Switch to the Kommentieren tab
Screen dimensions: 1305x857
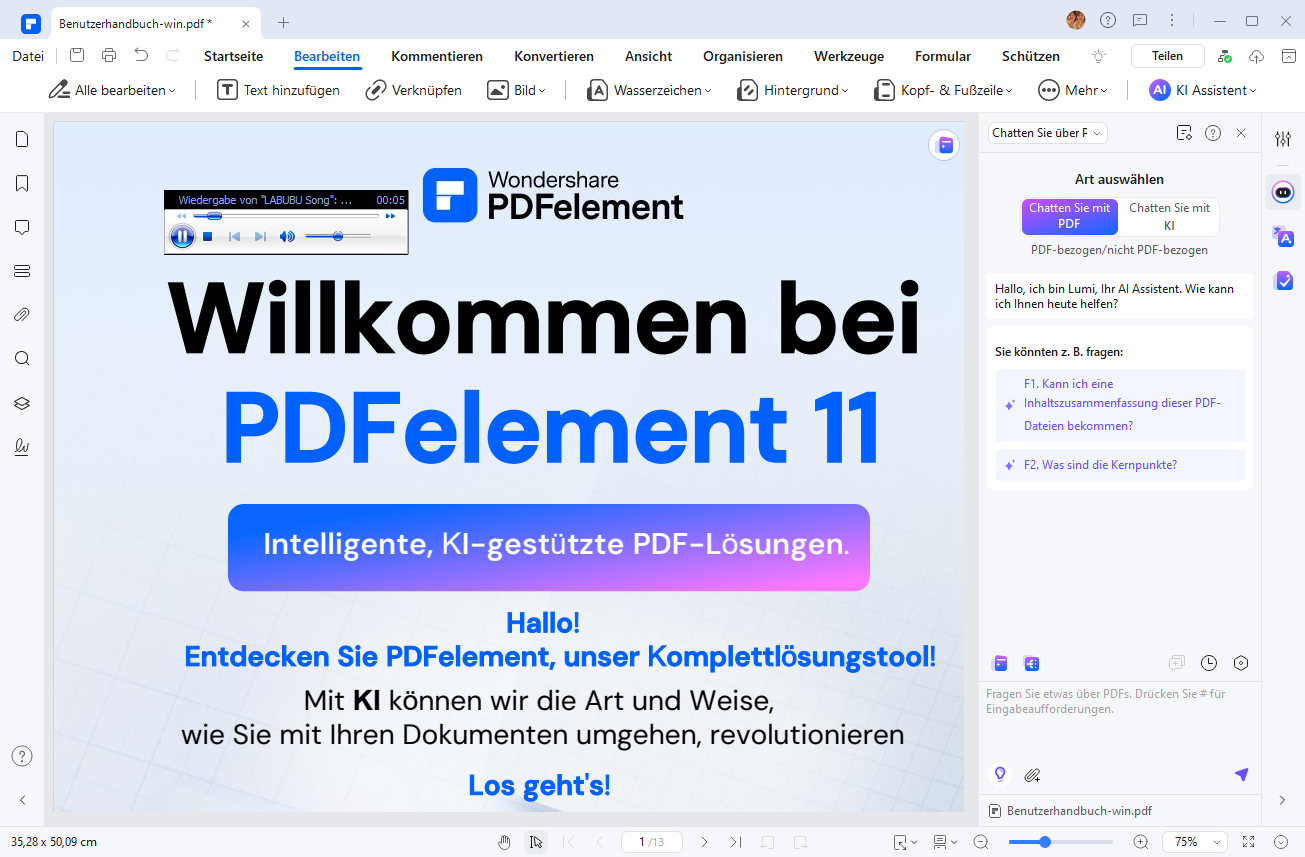[x=437, y=56]
